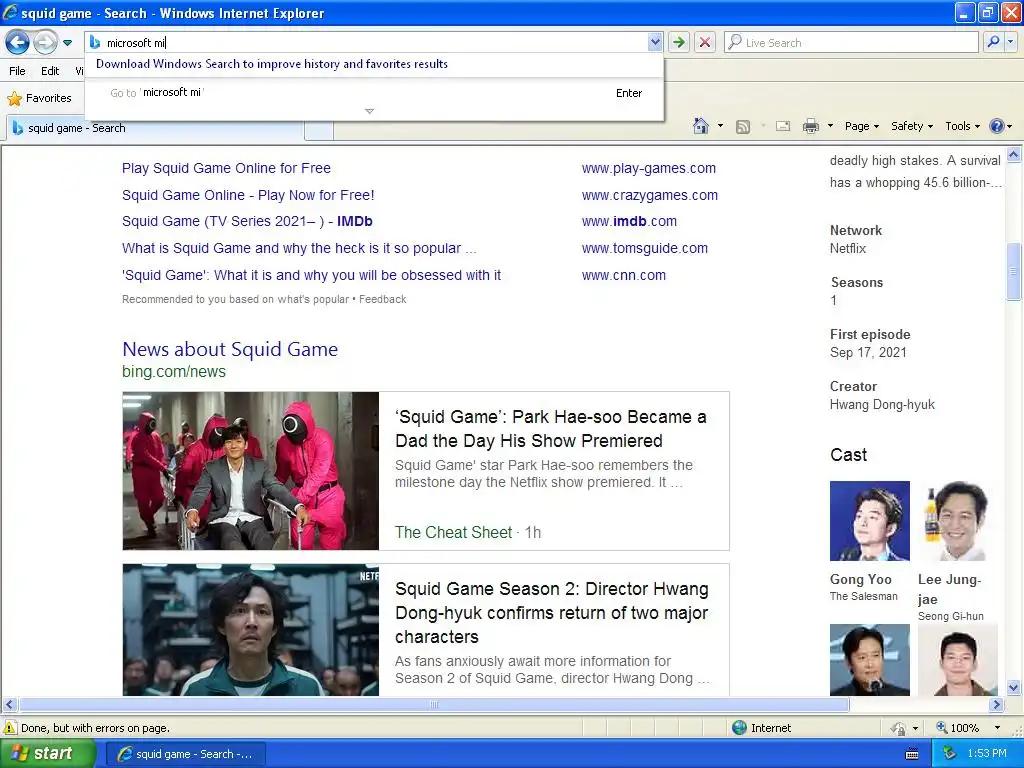The width and height of the screenshot is (1024, 768).
Task: Open 'Play Squid Game Online for Free'
Action: coord(226,168)
